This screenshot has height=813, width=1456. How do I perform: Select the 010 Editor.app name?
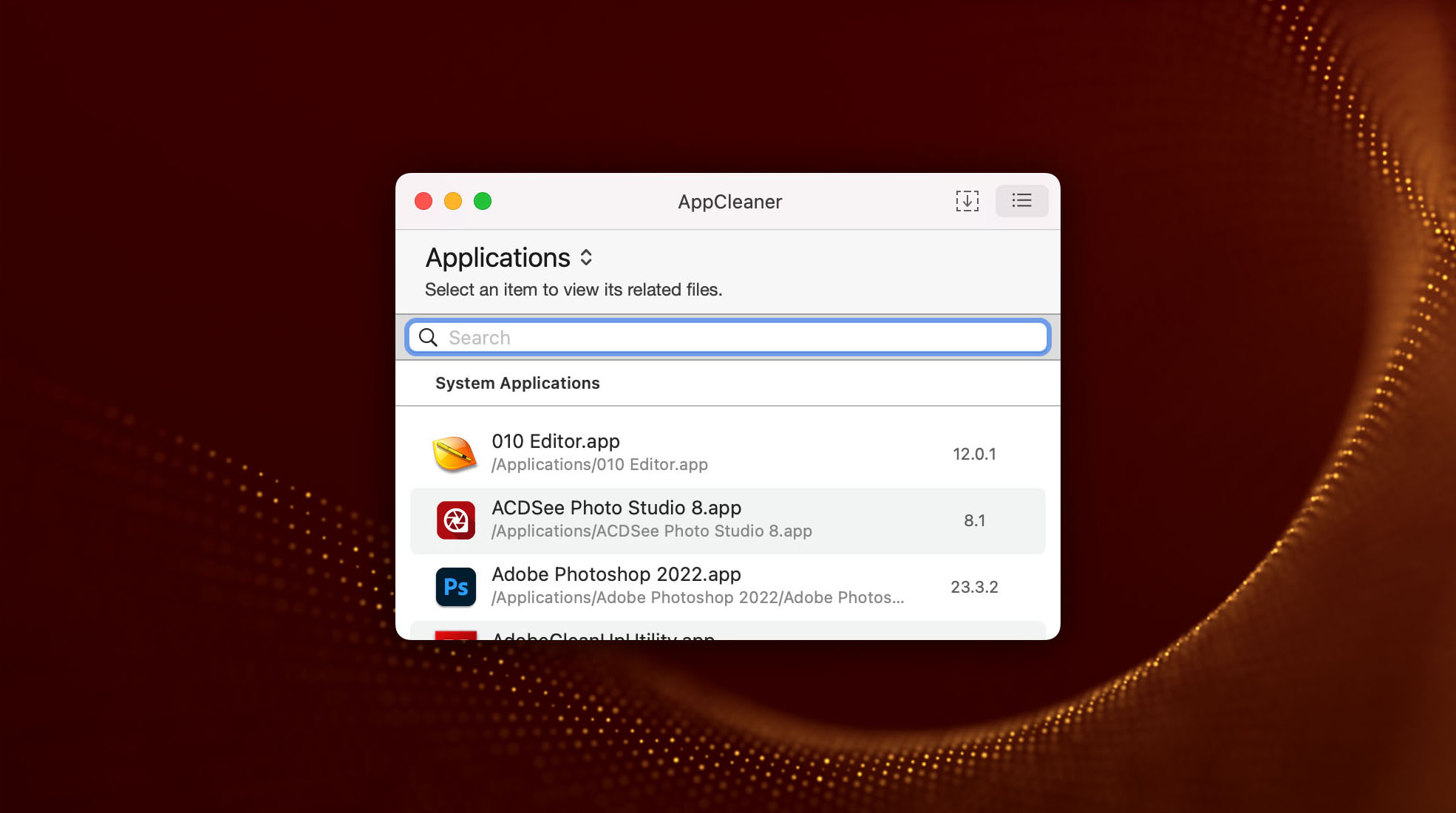pos(556,441)
